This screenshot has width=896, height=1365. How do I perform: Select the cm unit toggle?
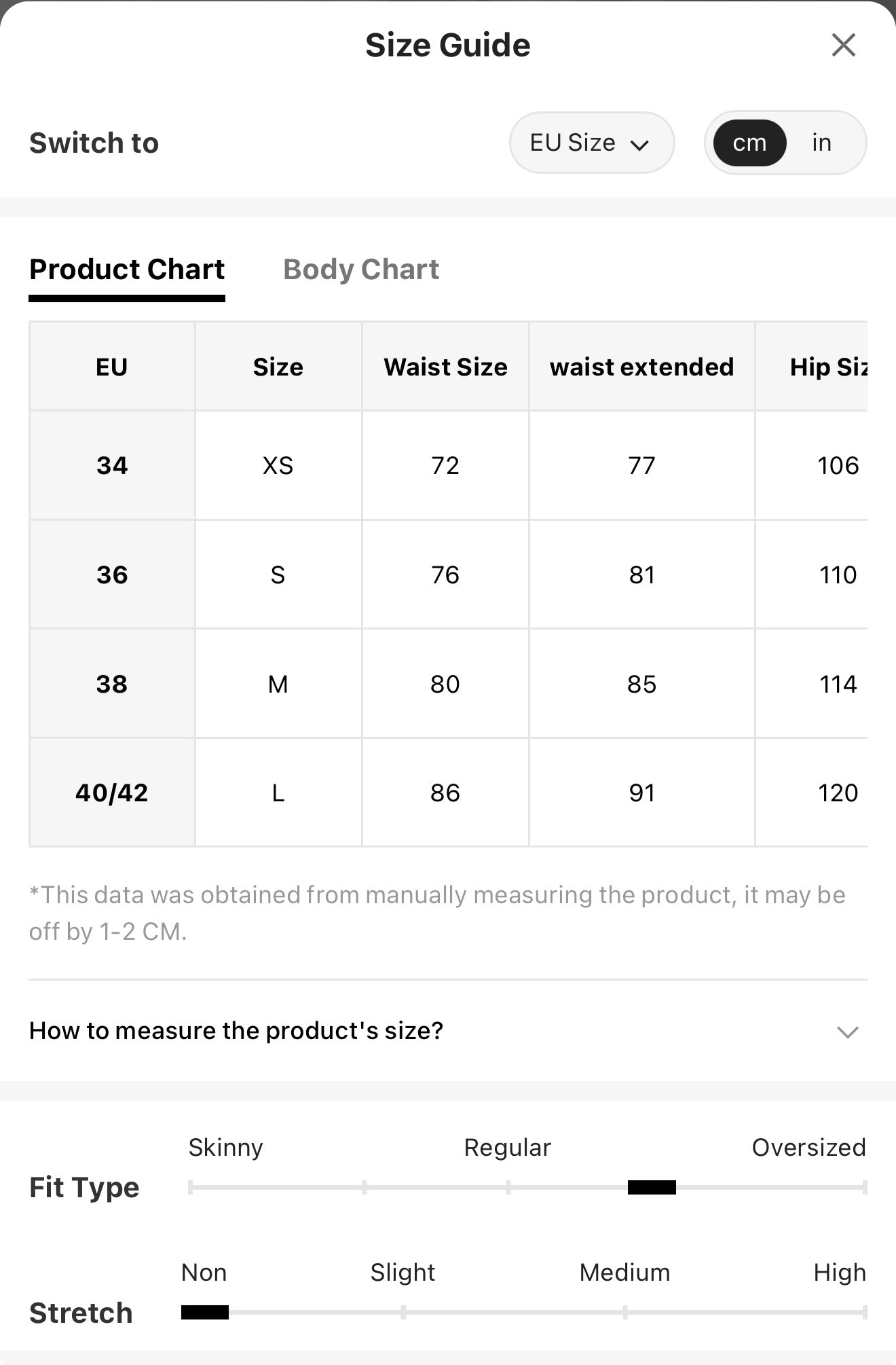coord(749,143)
